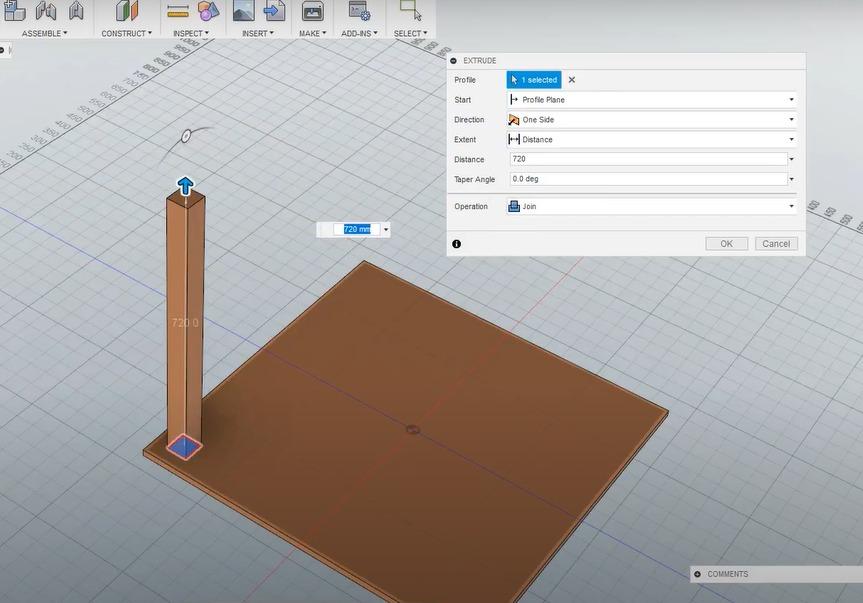Open the SELECT menu
The width and height of the screenshot is (863, 603).
click(x=411, y=34)
